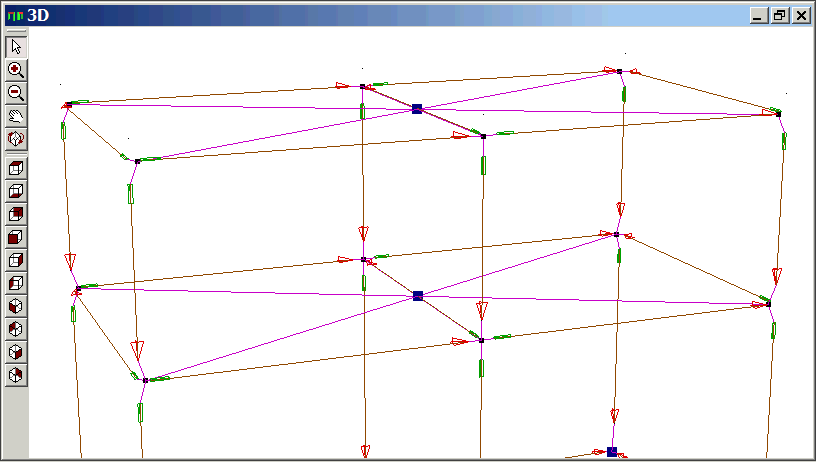Select the eighth cube view icon in toolbar
Image resolution: width=816 pixels, height=462 pixels.
[x=16, y=329]
